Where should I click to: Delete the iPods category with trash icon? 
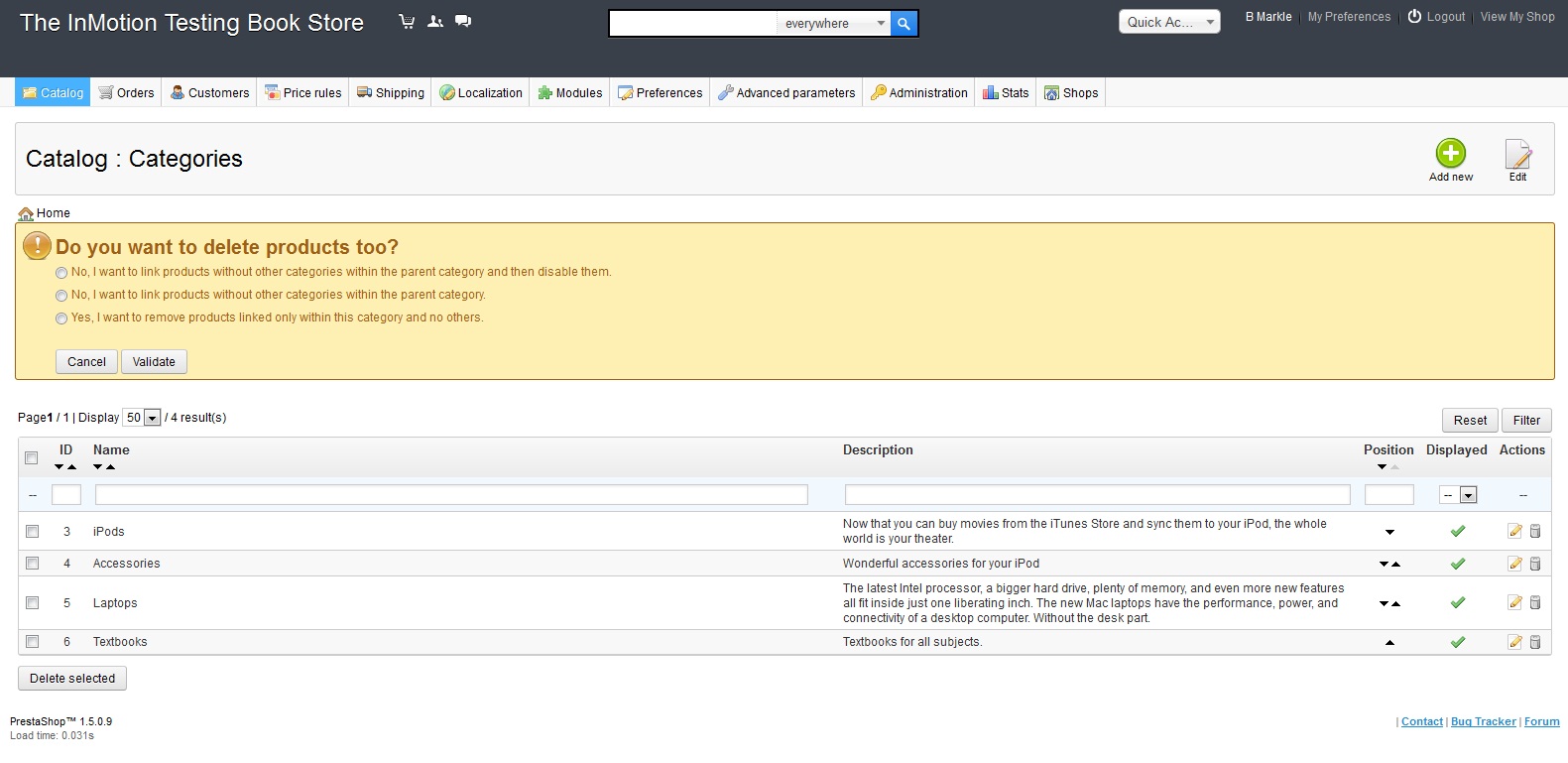tap(1535, 531)
